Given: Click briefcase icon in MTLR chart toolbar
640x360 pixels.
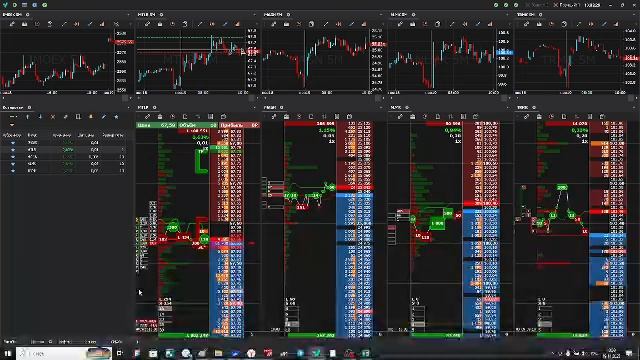Looking at the screenshot, I should [160, 24].
